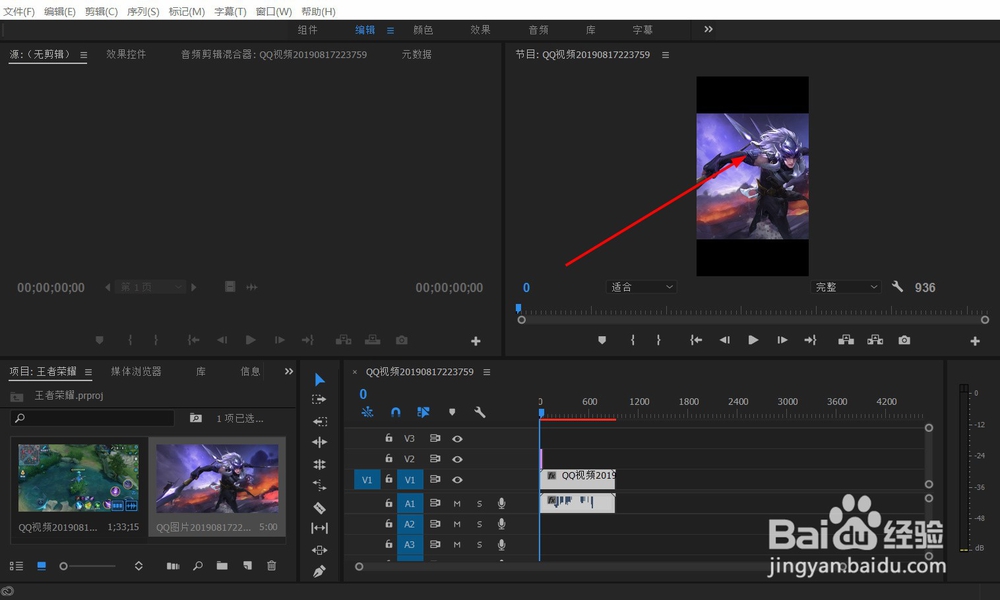Enable voice-over record on A3

point(502,545)
